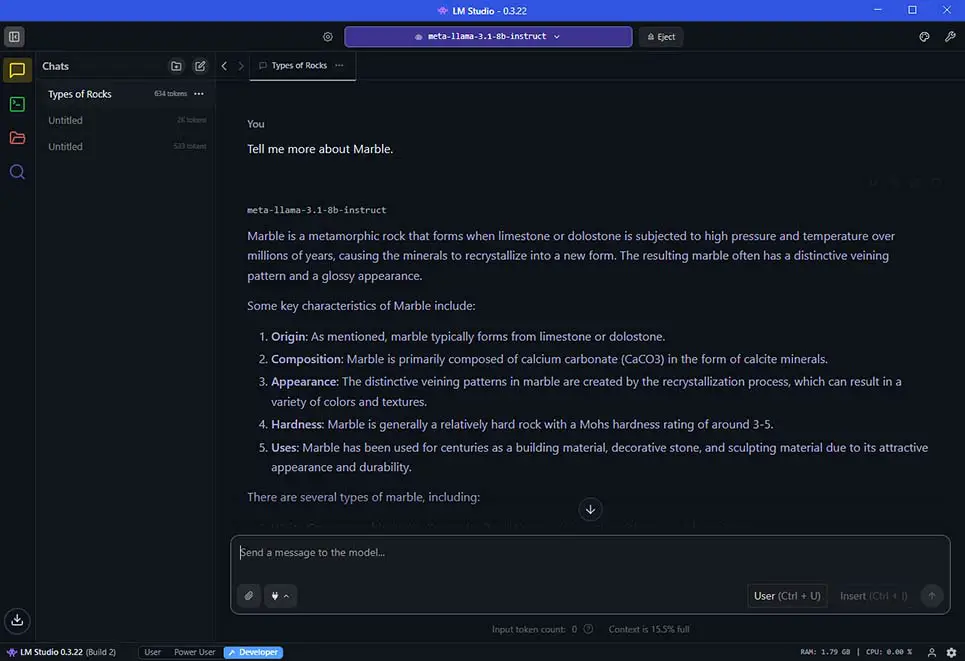Click the CPU usage status entry
The height and width of the screenshot is (661, 965).
tap(889, 652)
